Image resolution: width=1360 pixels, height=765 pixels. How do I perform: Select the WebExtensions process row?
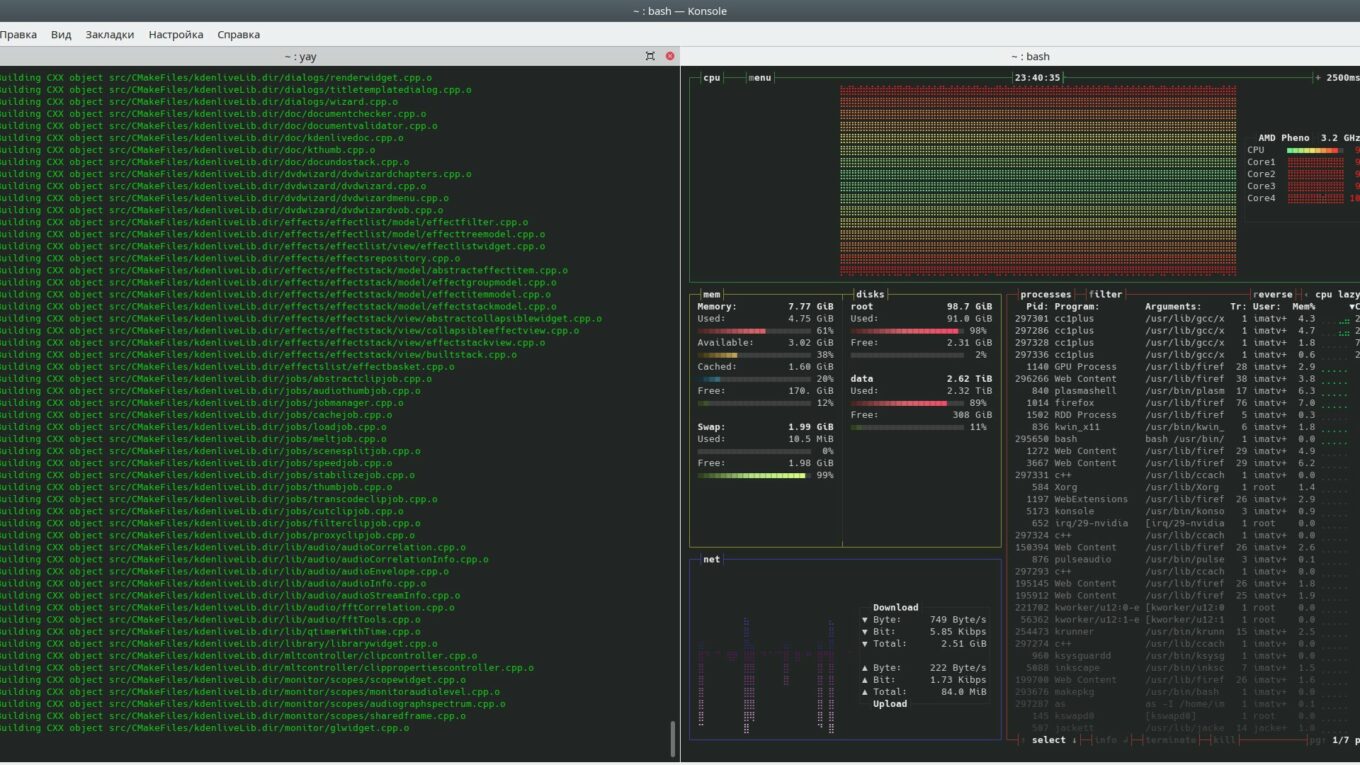point(1186,499)
